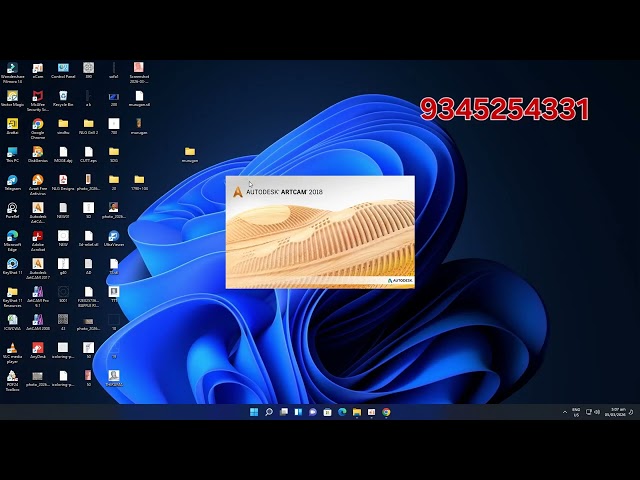Open the Vector Magic shortcut

pyautogui.click(x=12, y=99)
